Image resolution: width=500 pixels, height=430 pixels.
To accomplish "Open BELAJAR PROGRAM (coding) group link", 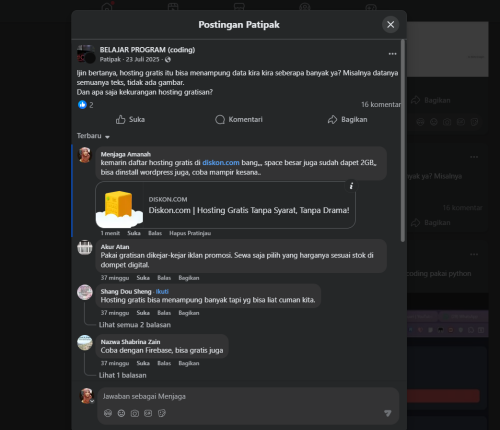I will point(147,50).
